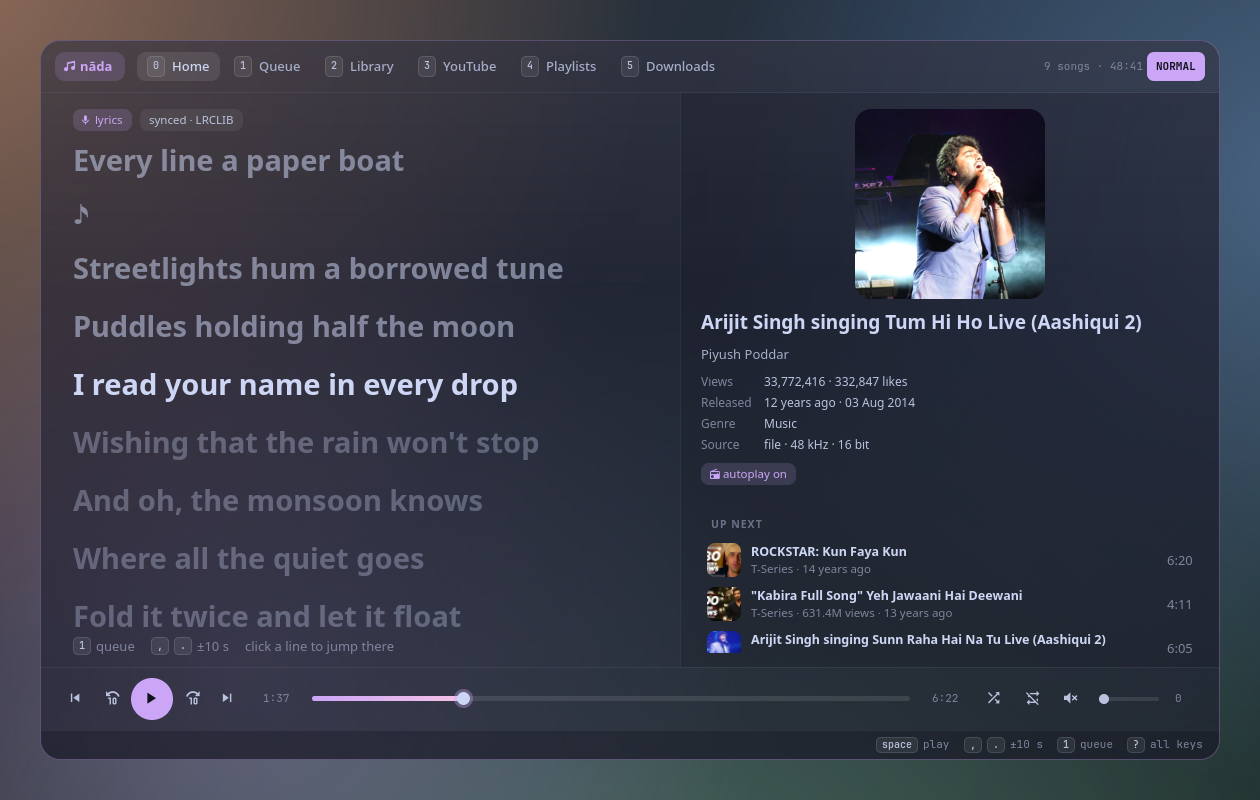This screenshot has width=1260, height=800.
Task: Click the nāda app logo
Action: pyautogui.click(x=90, y=66)
